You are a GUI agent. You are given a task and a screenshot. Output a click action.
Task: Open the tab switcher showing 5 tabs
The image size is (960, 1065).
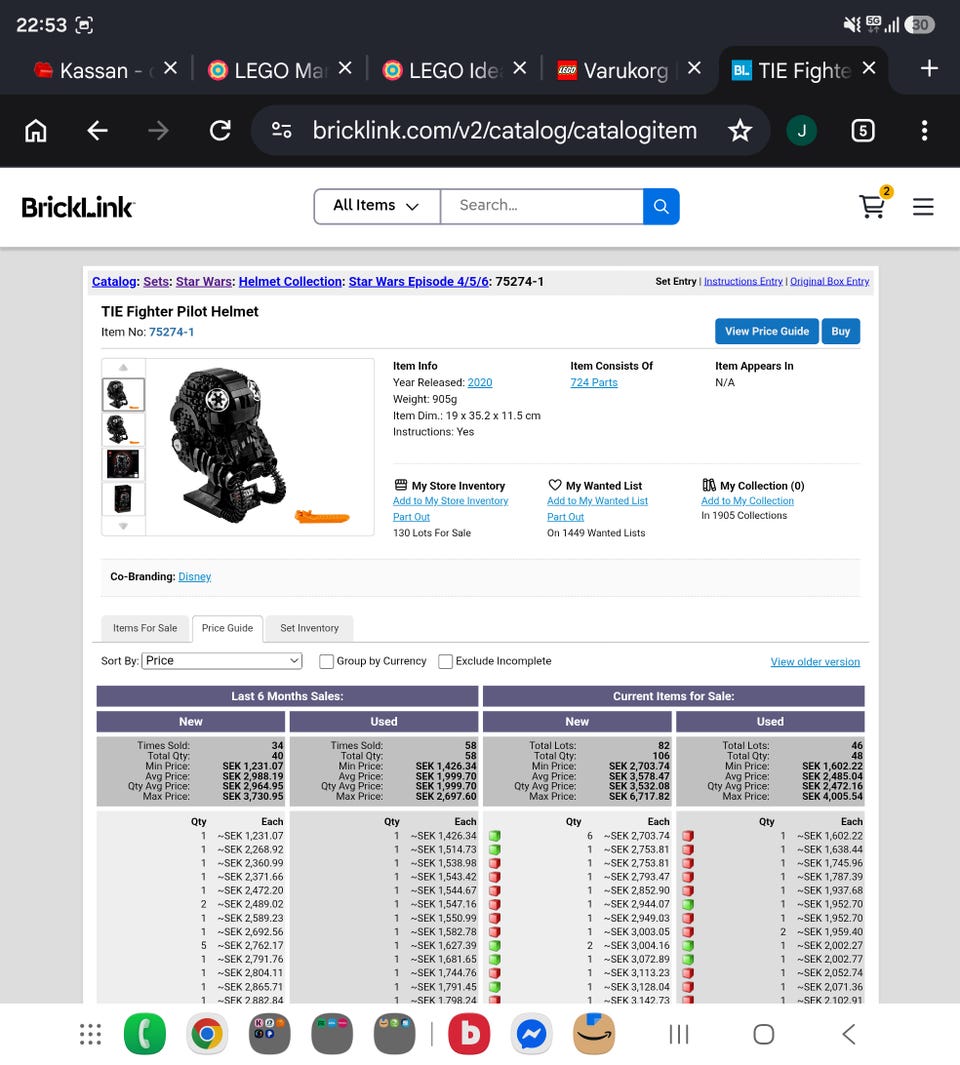click(x=863, y=130)
